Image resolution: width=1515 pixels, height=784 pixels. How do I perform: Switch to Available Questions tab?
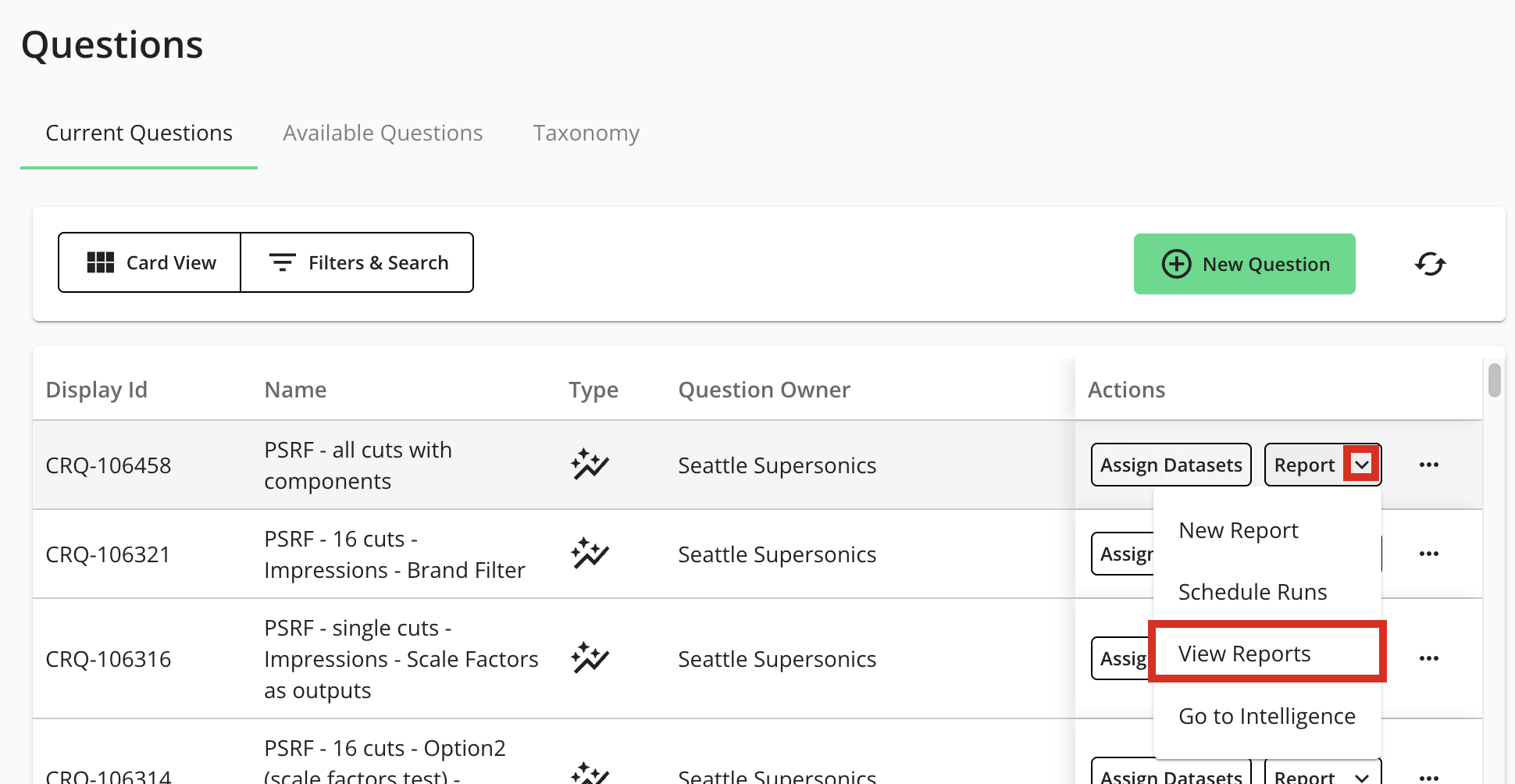(383, 134)
